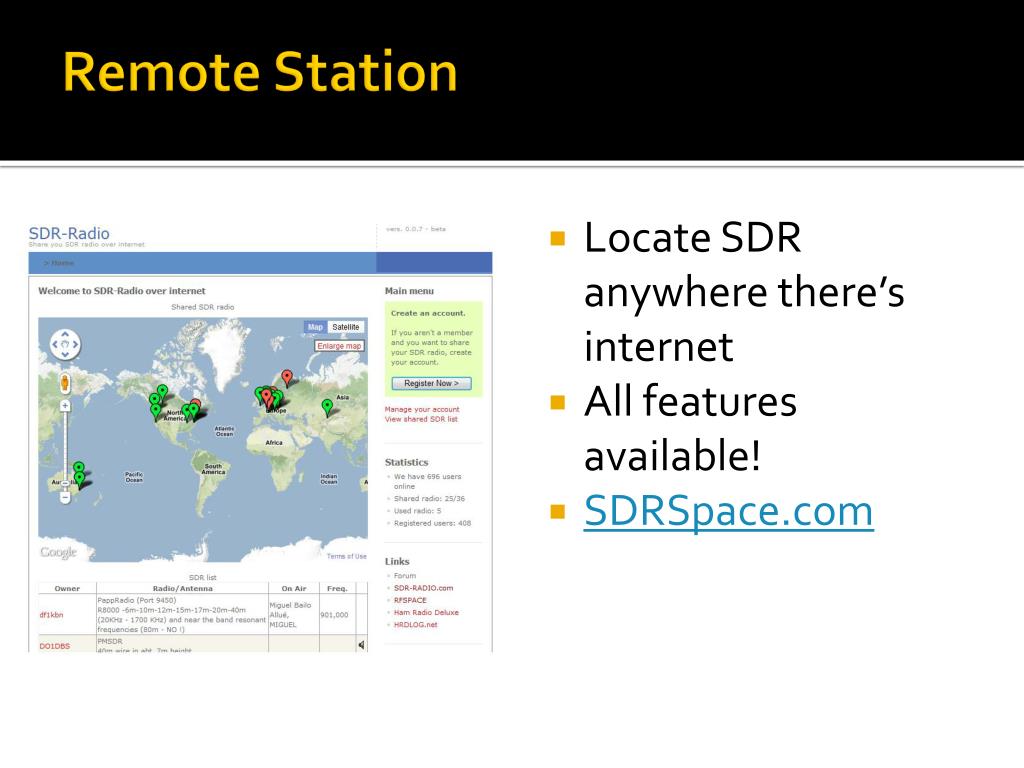The image size is (1024, 768).
Task: Click the Radio/Antenna column header
Action: pos(182,588)
